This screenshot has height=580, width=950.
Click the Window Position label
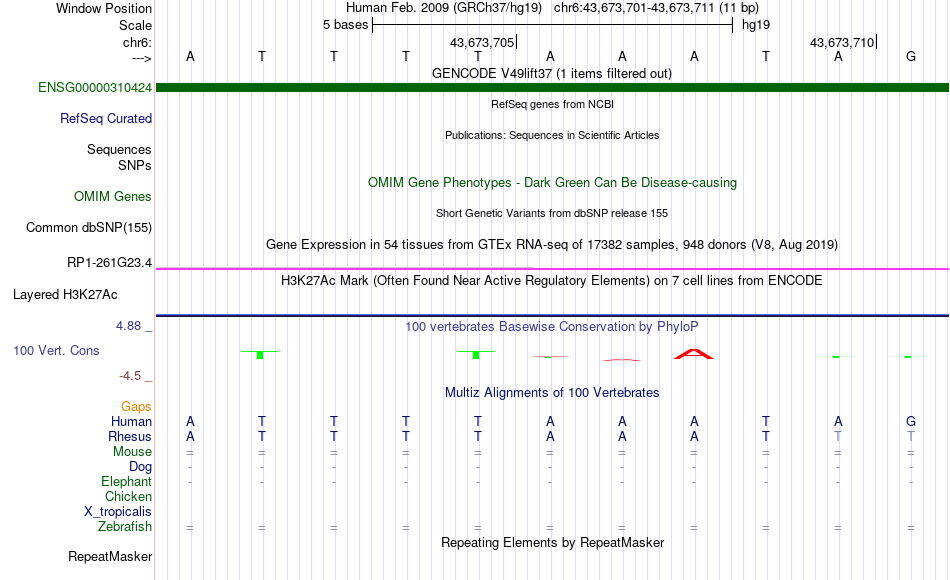(104, 8)
